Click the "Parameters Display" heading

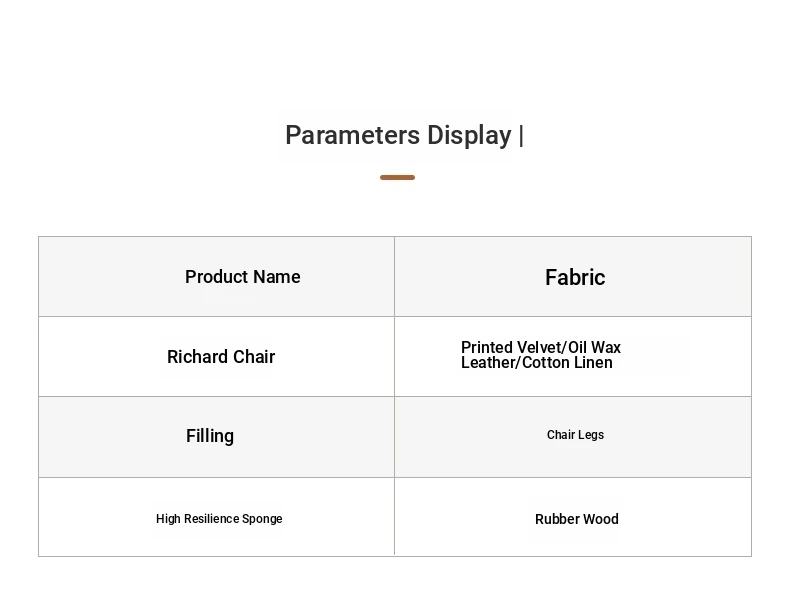coord(398,135)
